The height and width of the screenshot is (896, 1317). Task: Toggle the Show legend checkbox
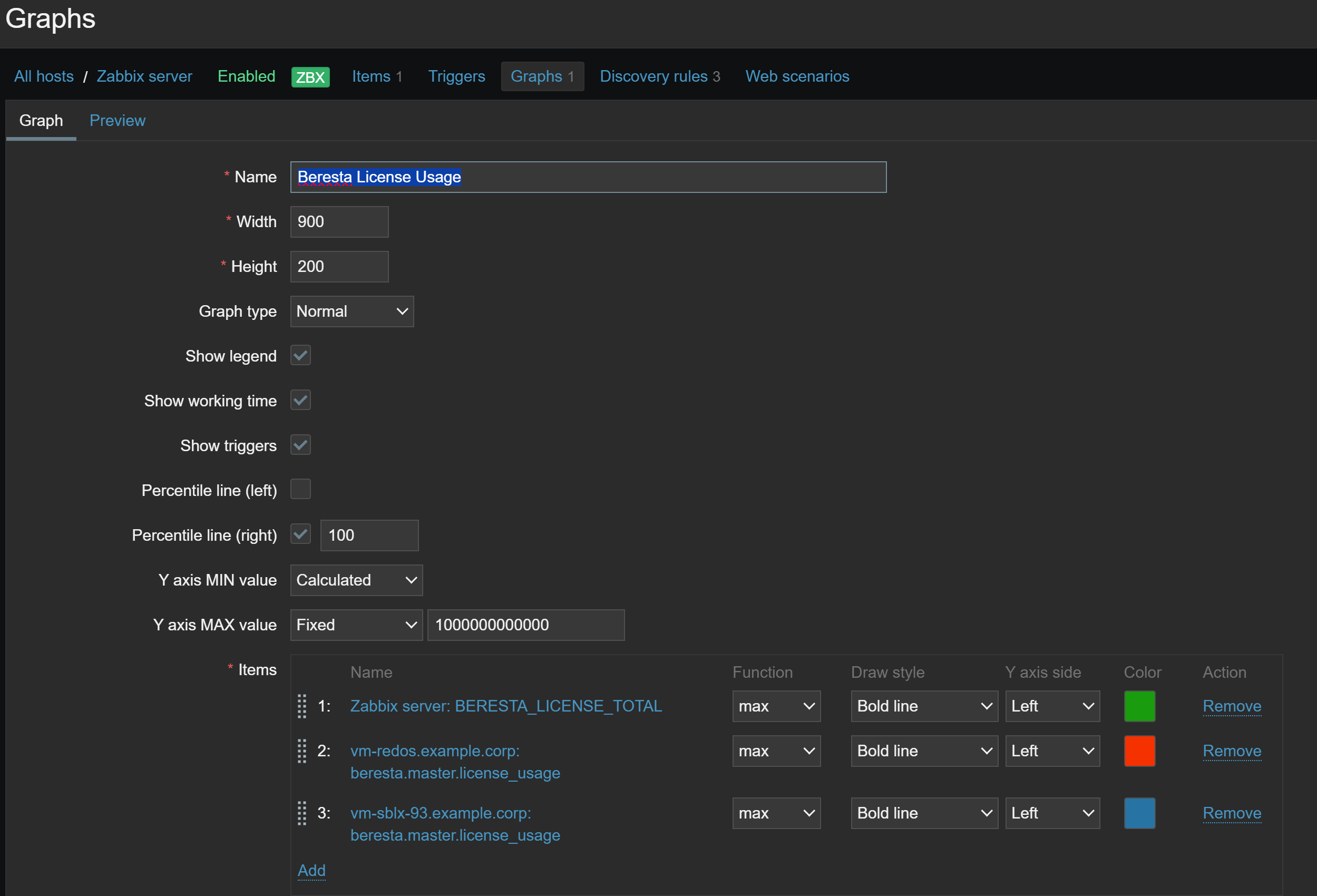[x=300, y=356]
